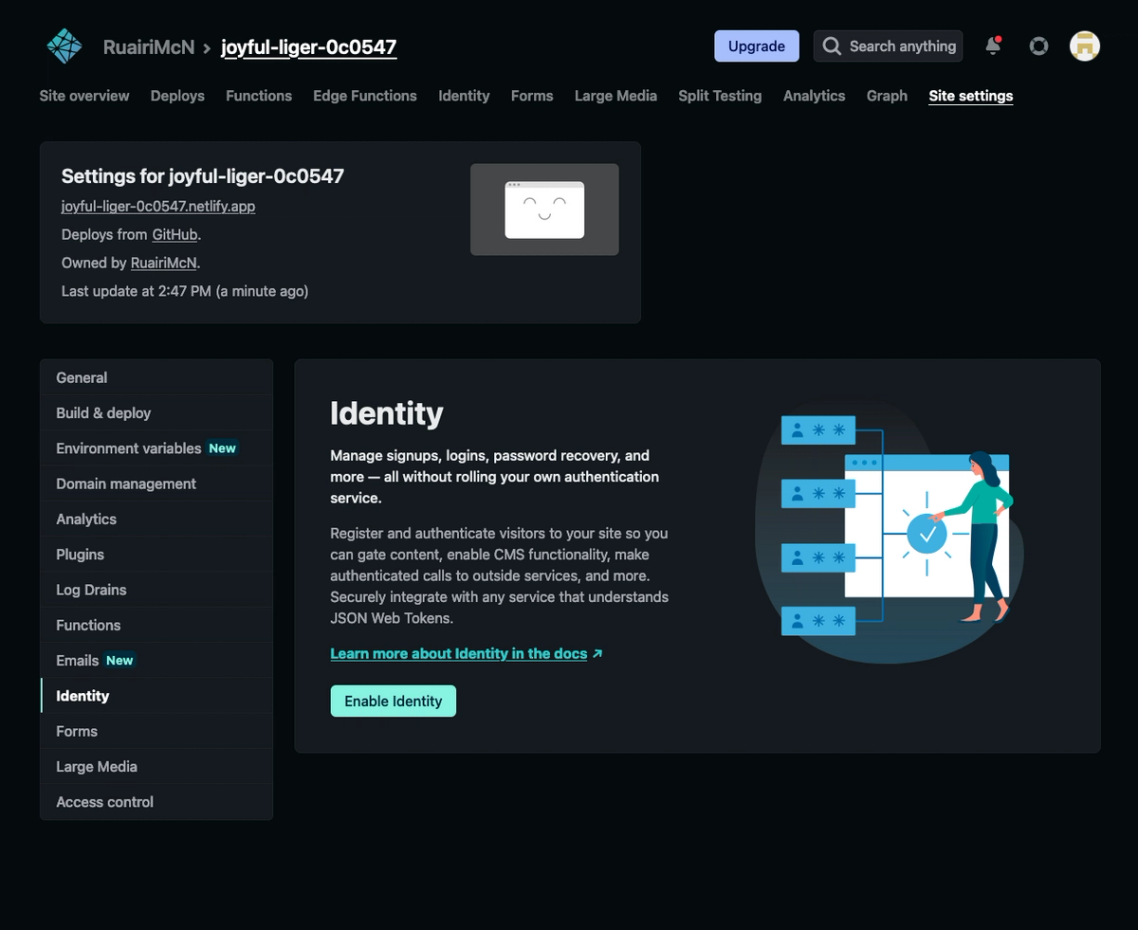Open the Graph tab

[887, 96]
